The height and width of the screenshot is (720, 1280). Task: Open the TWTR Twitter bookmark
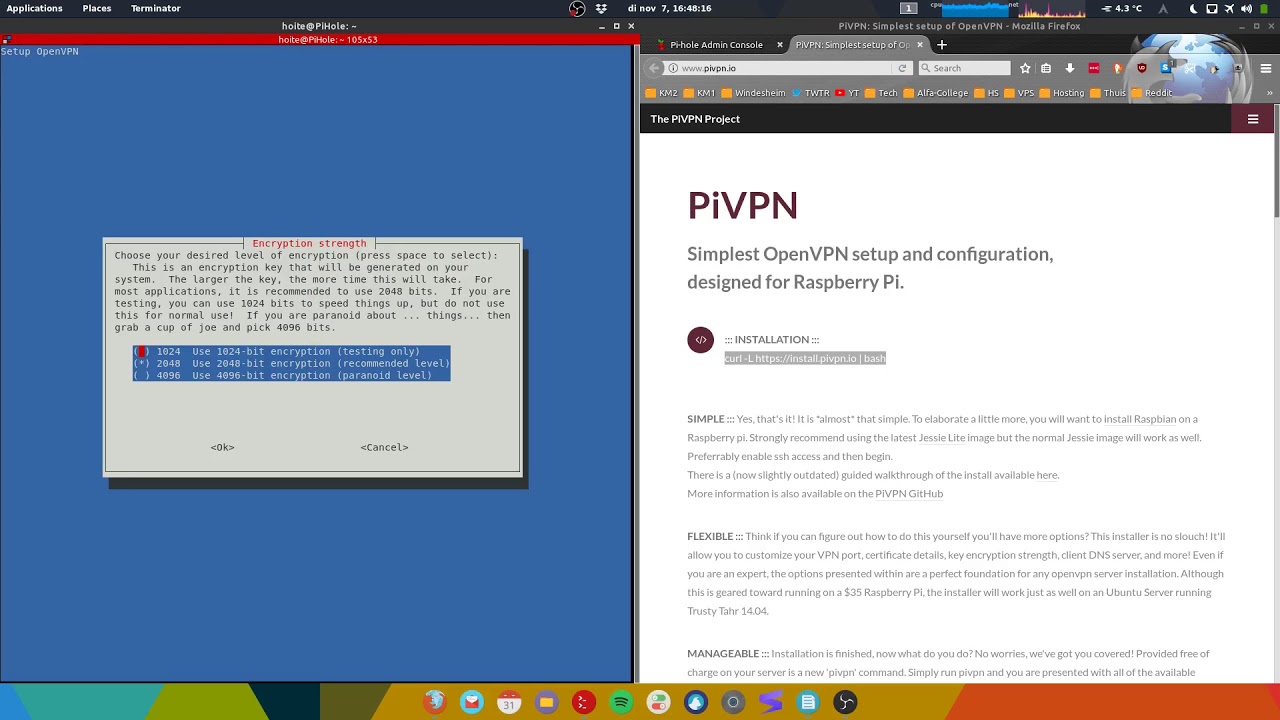point(810,93)
